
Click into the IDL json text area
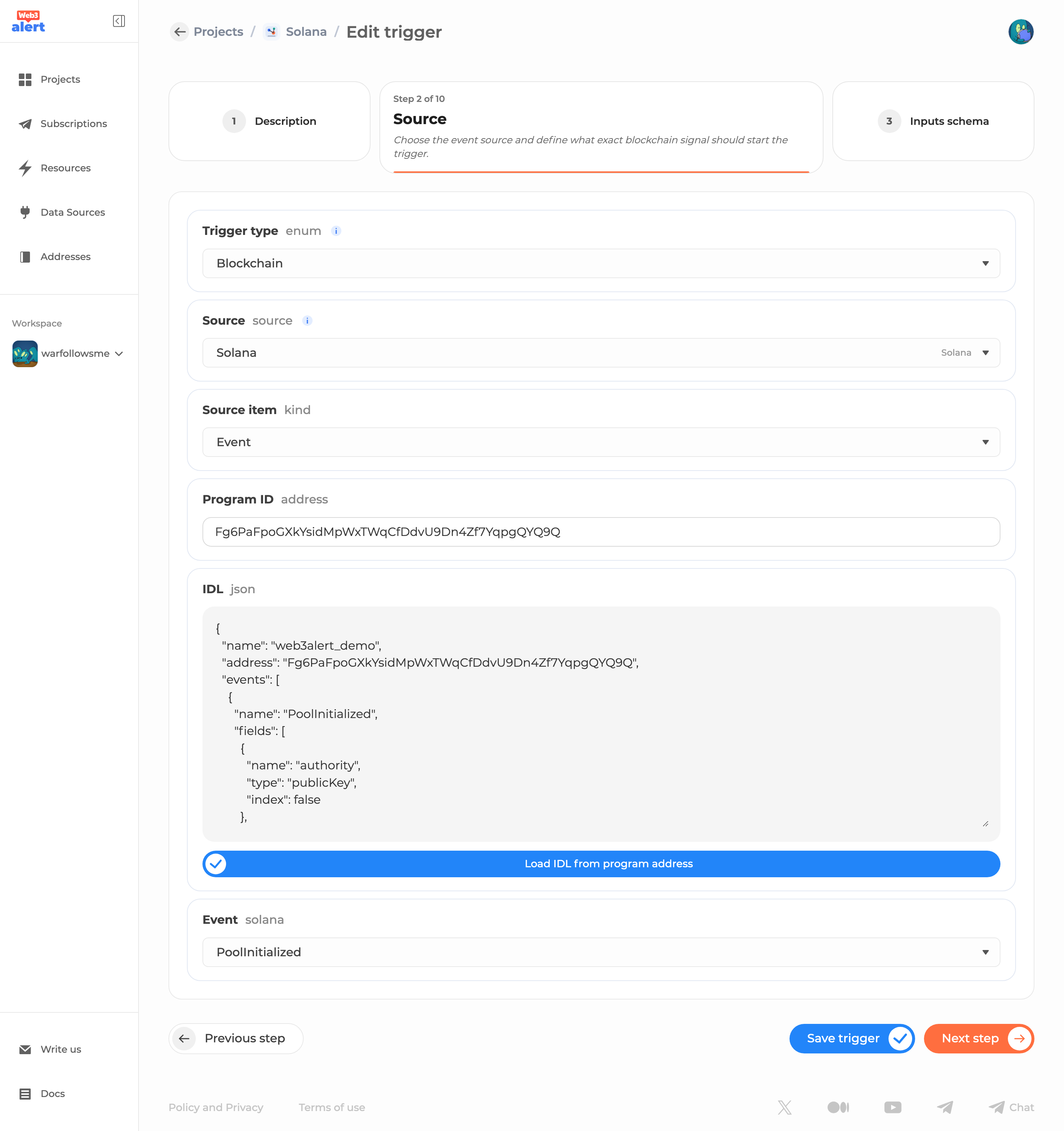[601, 724]
